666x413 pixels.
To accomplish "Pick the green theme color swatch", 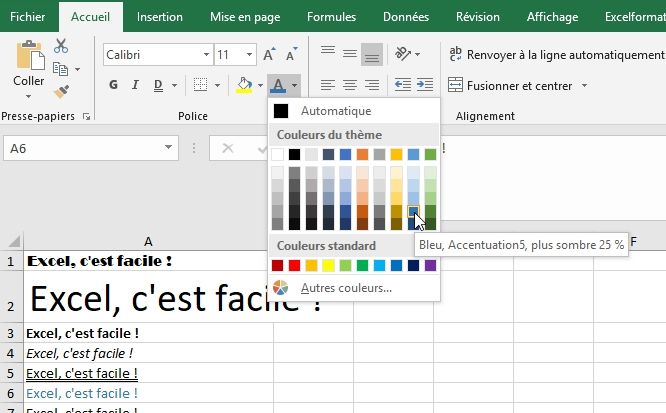I will click(x=430, y=154).
